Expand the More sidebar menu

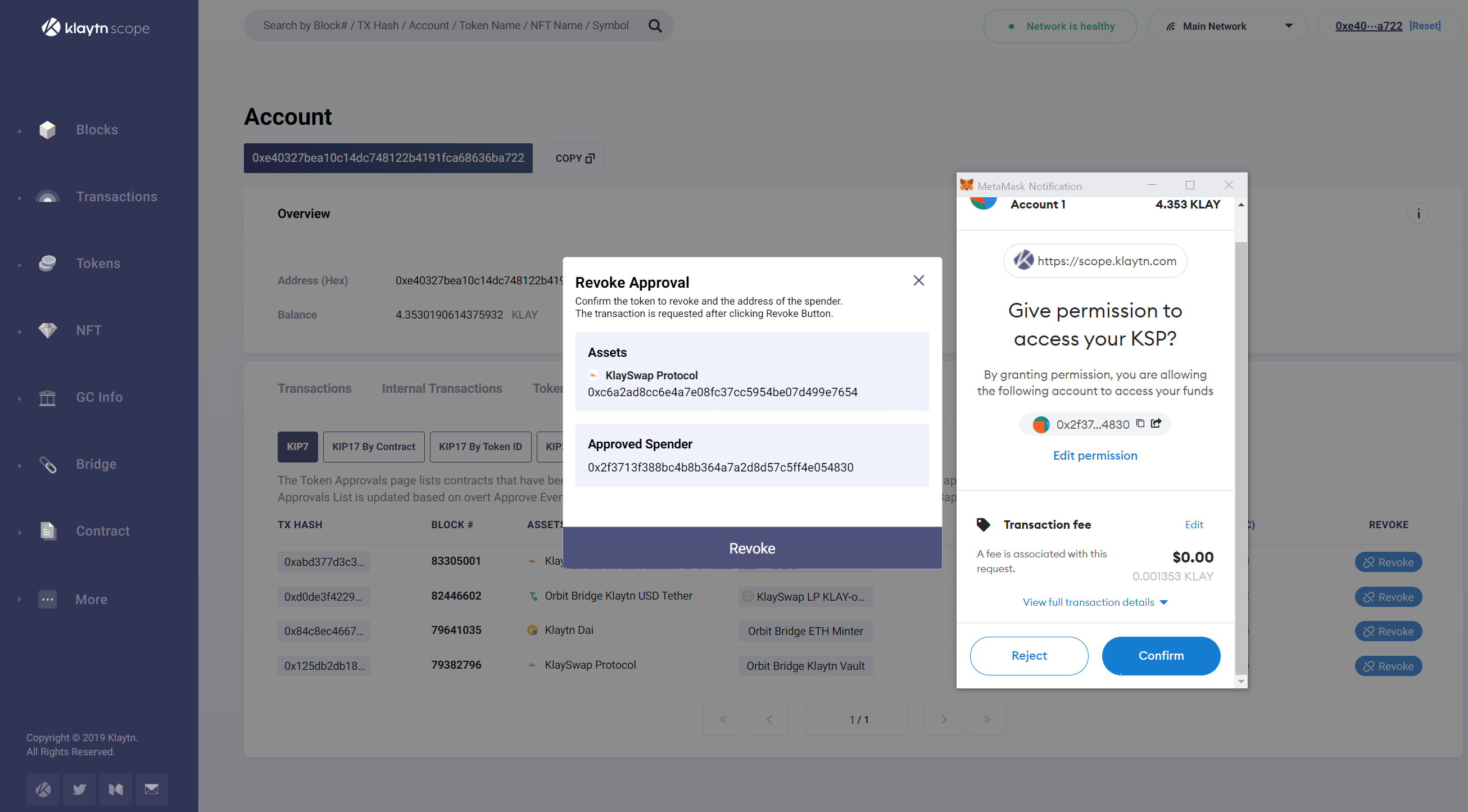pyautogui.click(x=91, y=600)
